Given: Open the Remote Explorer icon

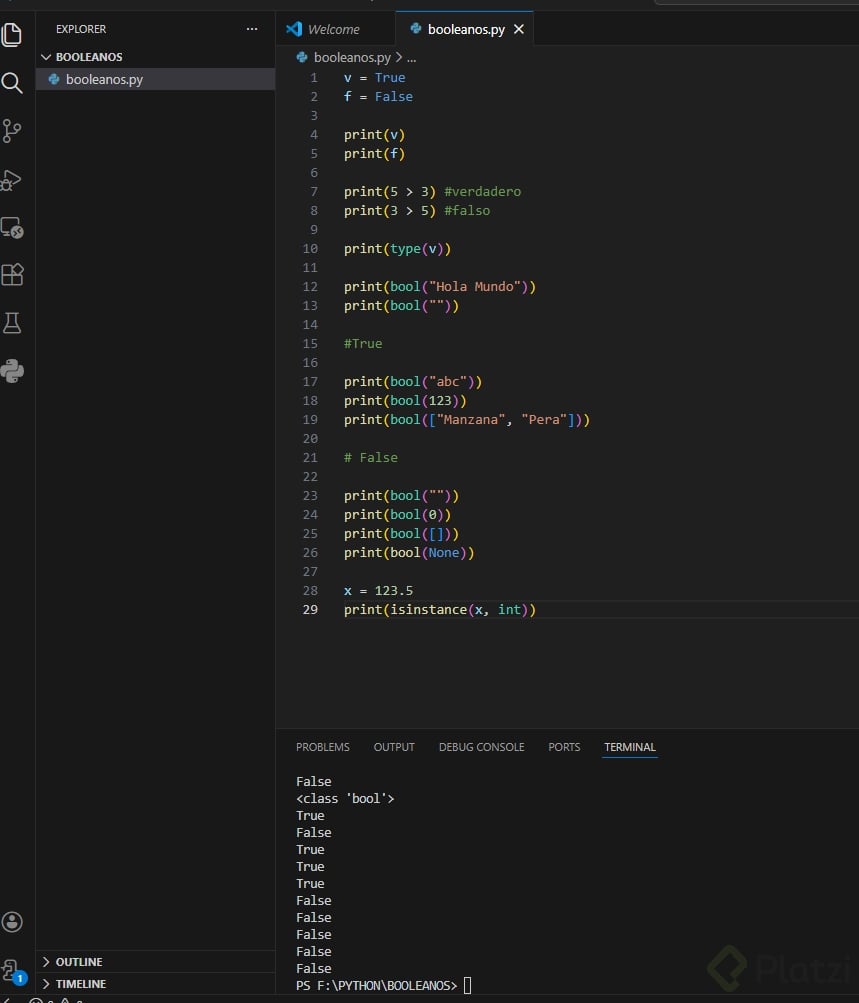Looking at the screenshot, I should 12,228.
